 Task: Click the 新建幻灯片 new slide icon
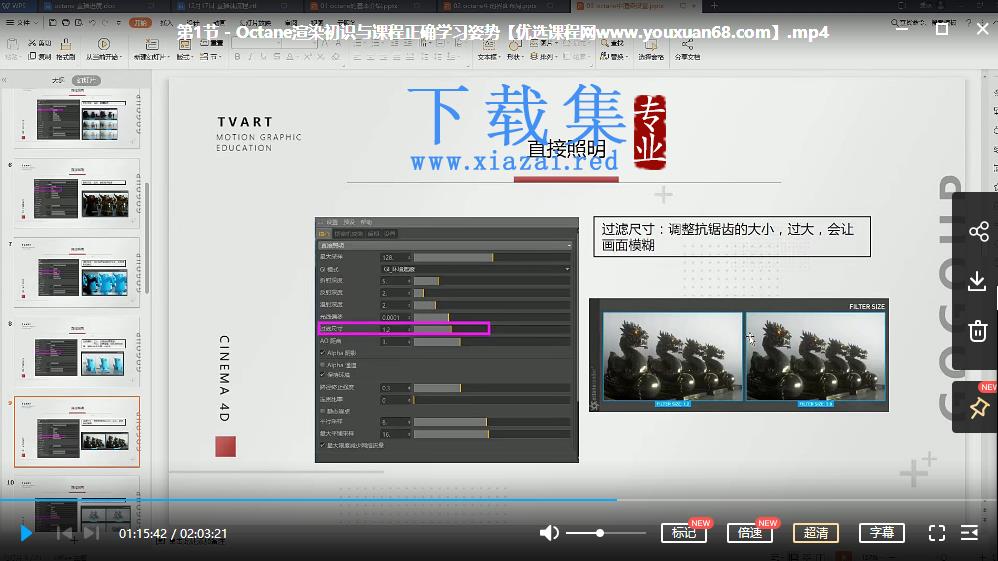(x=151, y=44)
